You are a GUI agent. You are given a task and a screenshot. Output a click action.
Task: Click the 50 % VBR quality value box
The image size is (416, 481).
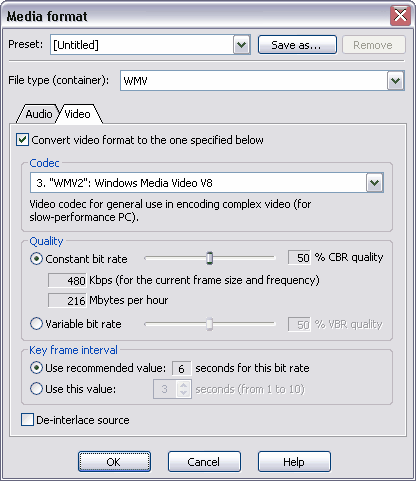[x=299, y=324]
